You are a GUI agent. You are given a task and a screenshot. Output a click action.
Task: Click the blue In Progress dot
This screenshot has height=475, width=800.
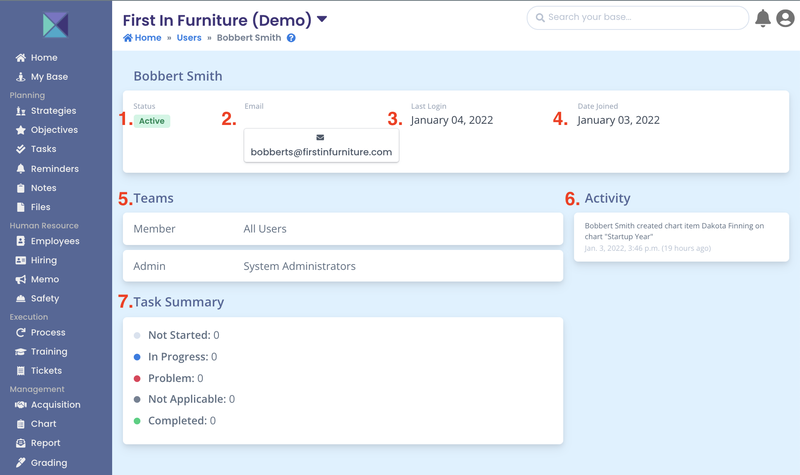point(137,357)
